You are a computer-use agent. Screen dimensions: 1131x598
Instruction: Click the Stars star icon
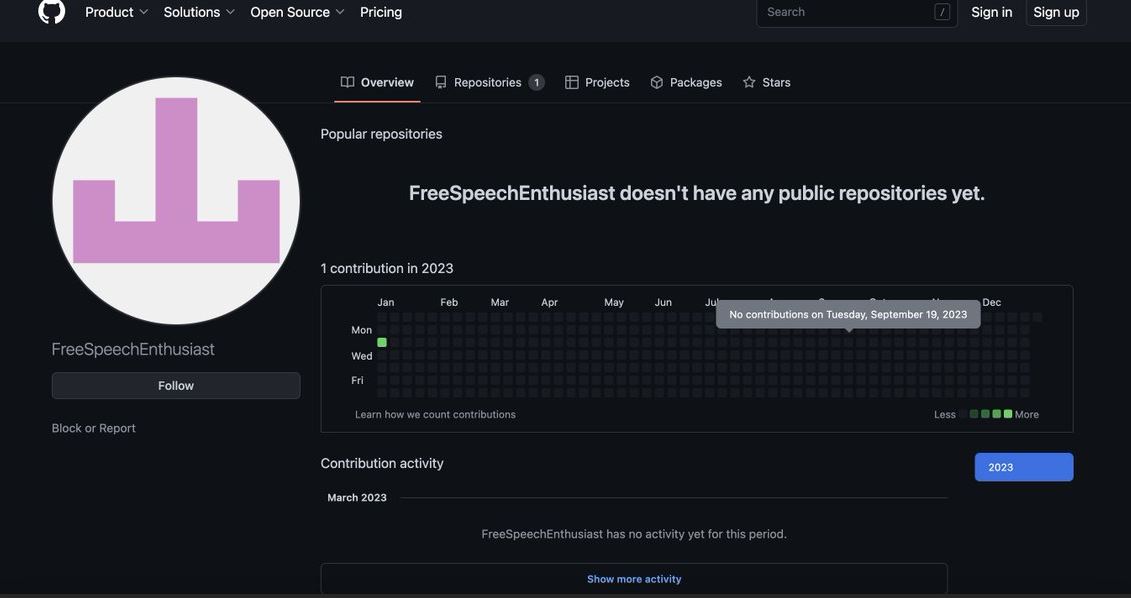click(x=749, y=82)
